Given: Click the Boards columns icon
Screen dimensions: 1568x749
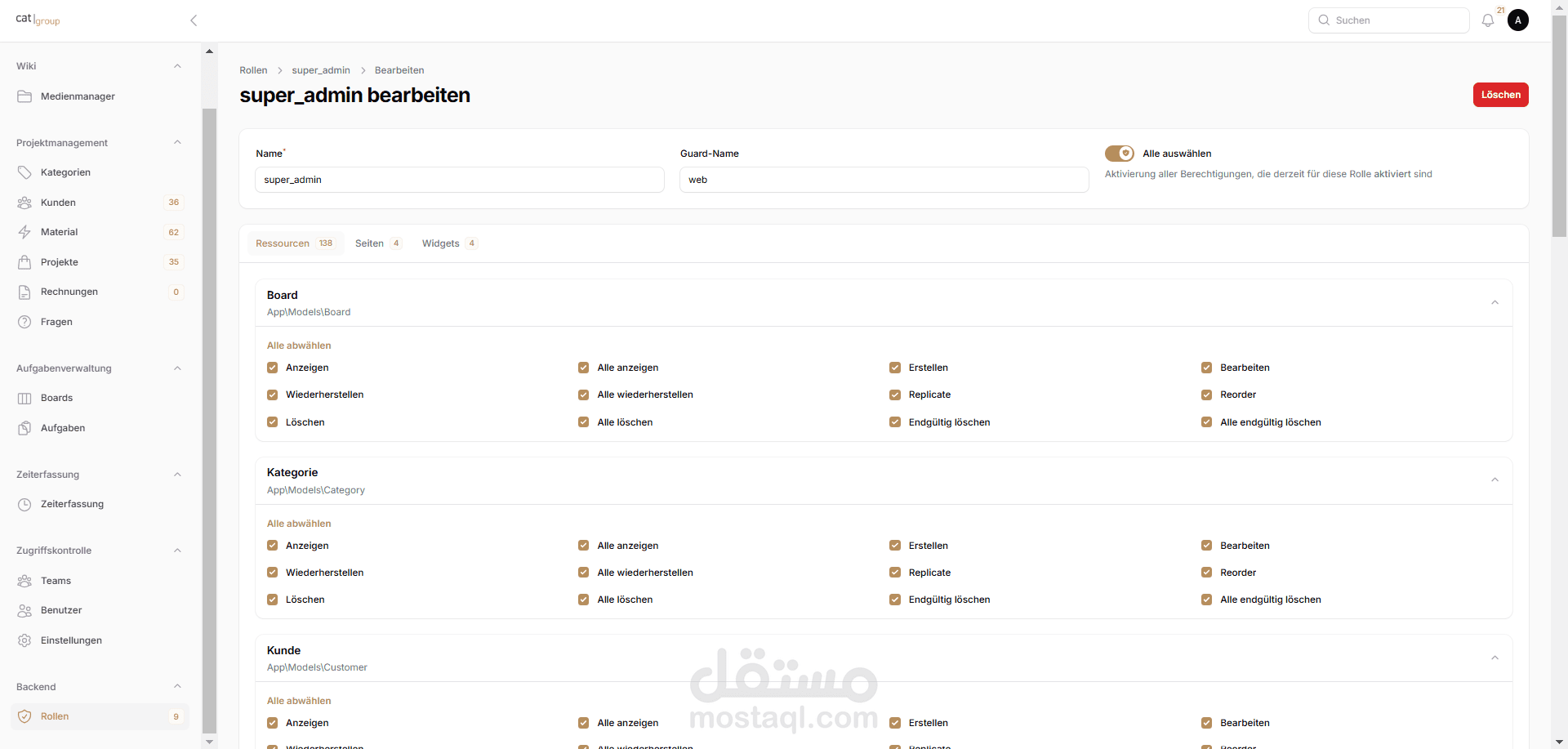Looking at the screenshot, I should coord(24,398).
